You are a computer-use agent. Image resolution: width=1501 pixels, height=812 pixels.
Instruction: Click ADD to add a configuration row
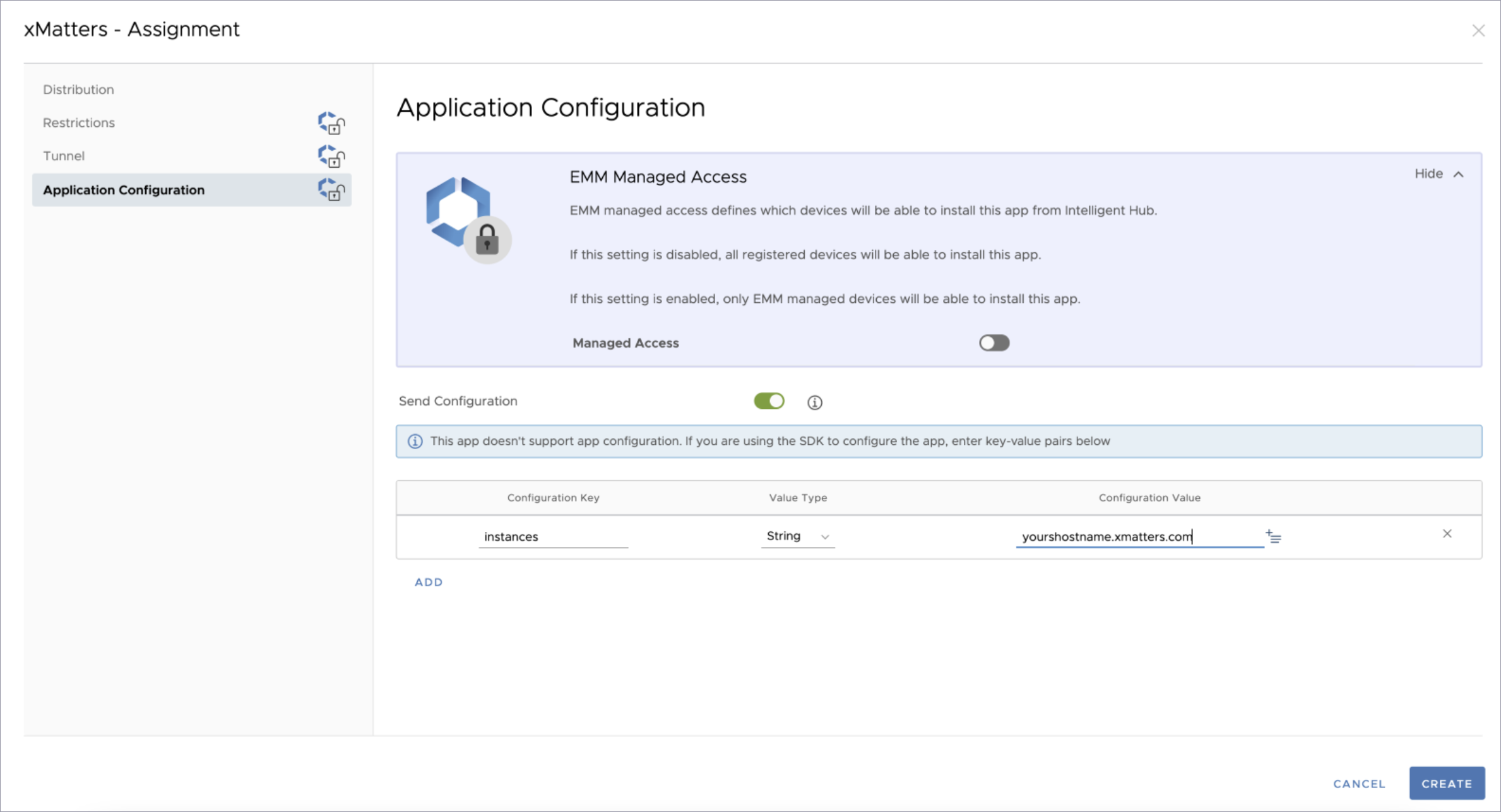coord(429,582)
